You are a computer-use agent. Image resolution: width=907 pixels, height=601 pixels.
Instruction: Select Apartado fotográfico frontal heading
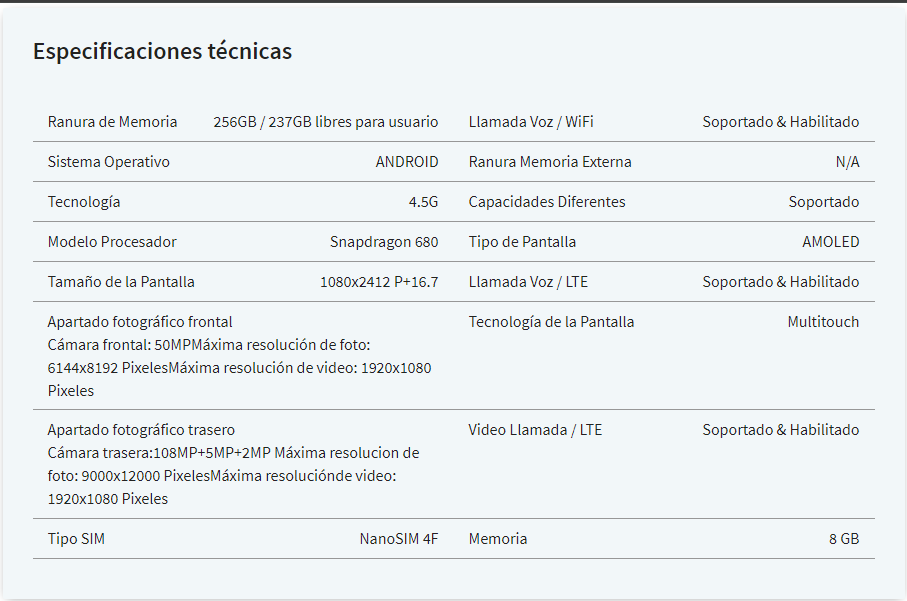pos(140,322)
